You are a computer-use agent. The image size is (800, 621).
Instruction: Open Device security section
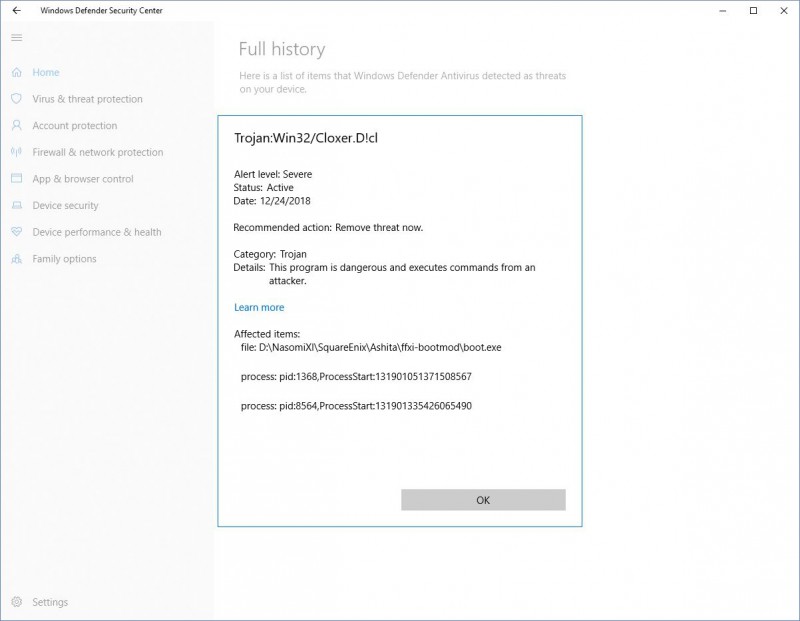coord(65,205)
